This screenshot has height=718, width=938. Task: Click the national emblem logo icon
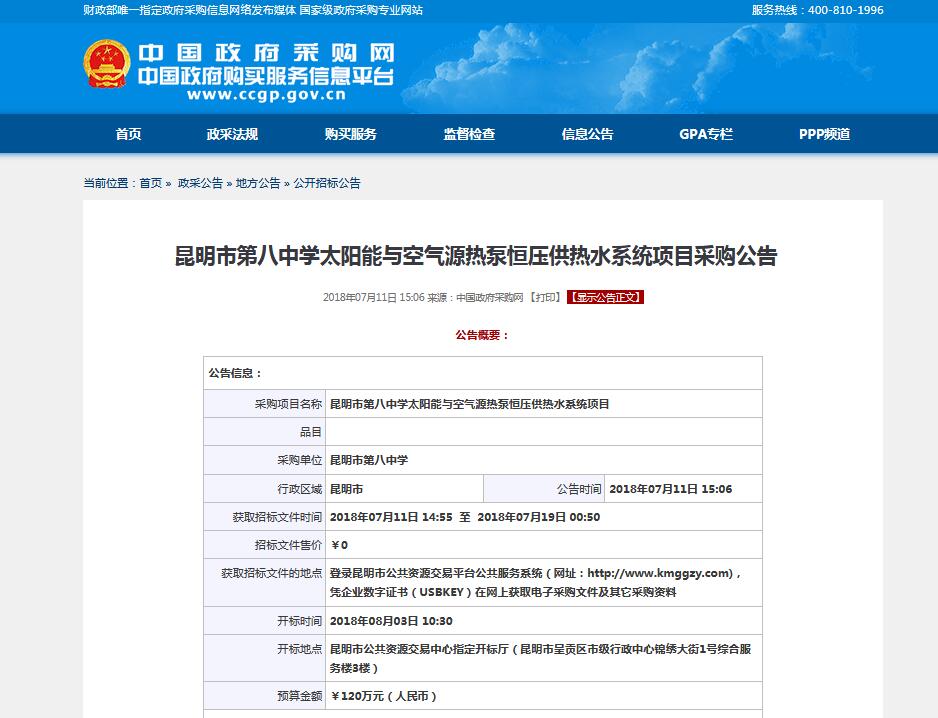tap(106, 64)
